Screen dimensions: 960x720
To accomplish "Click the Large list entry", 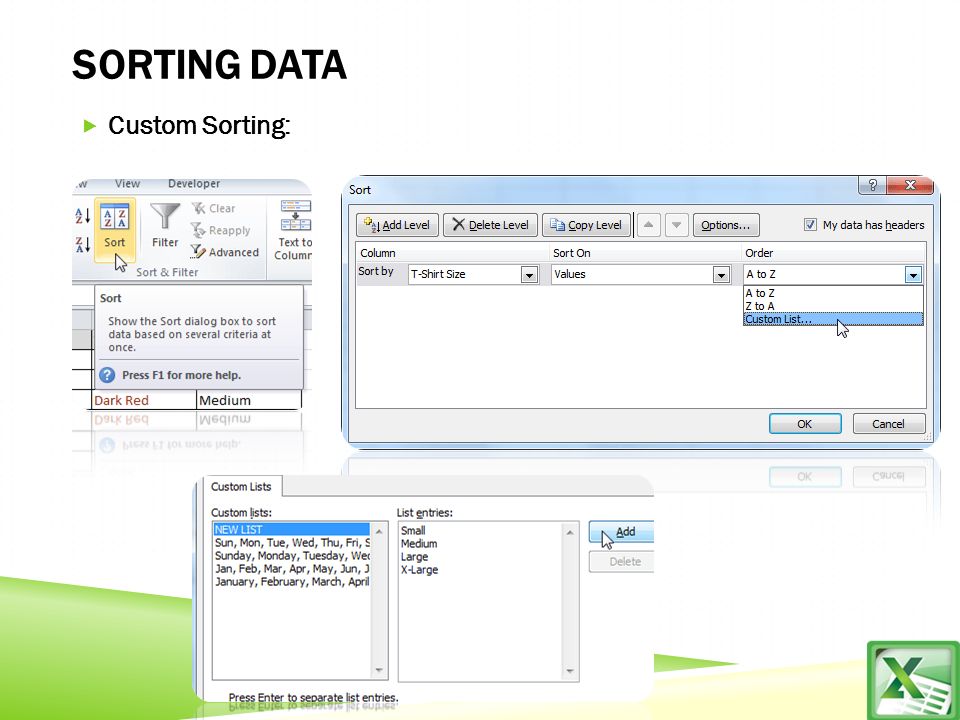I will coord(414,557).
